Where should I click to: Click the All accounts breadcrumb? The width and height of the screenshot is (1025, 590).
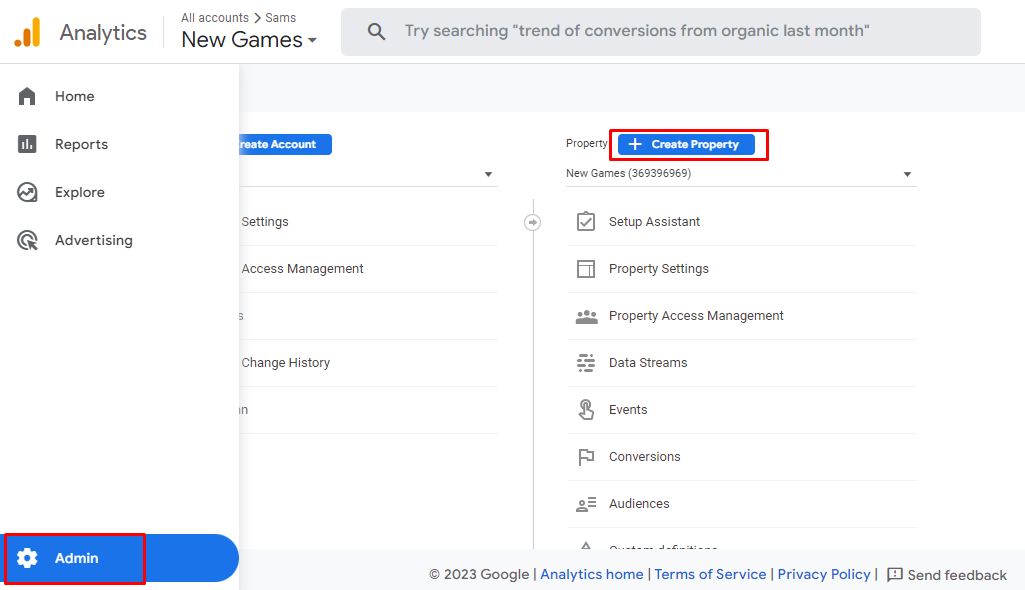214,18
